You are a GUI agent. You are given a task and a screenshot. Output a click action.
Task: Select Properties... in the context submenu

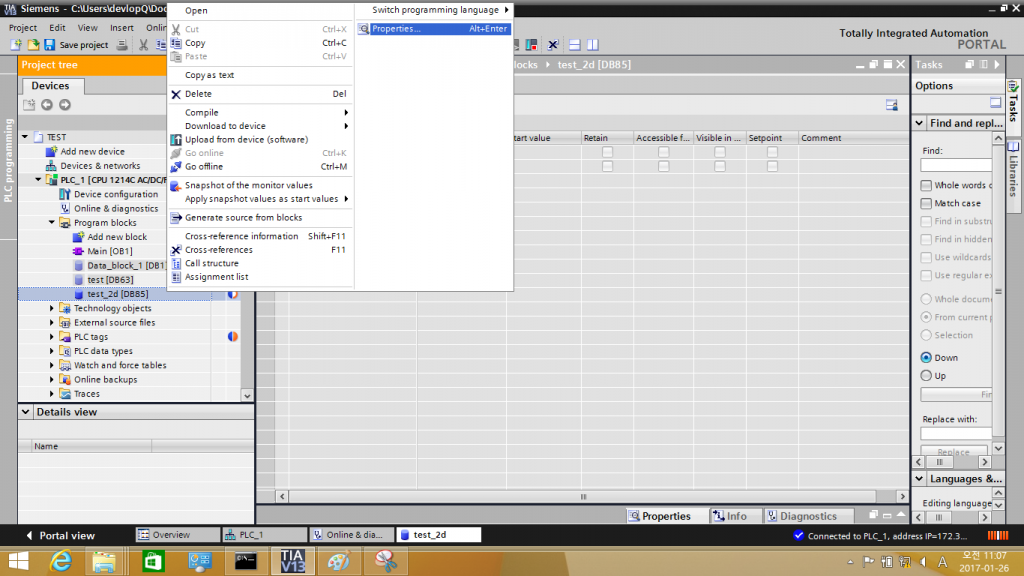tap(434, 29)
